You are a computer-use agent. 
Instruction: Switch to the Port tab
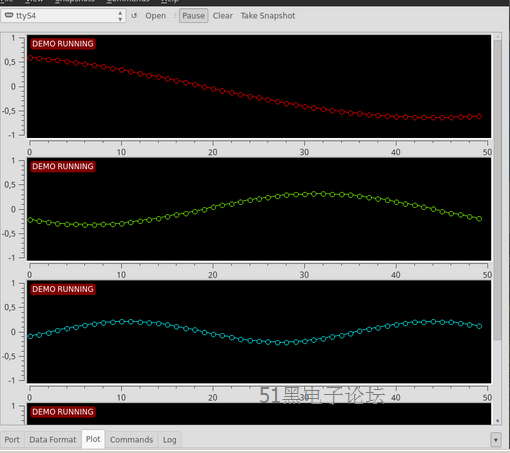click(x=12, y=440)
